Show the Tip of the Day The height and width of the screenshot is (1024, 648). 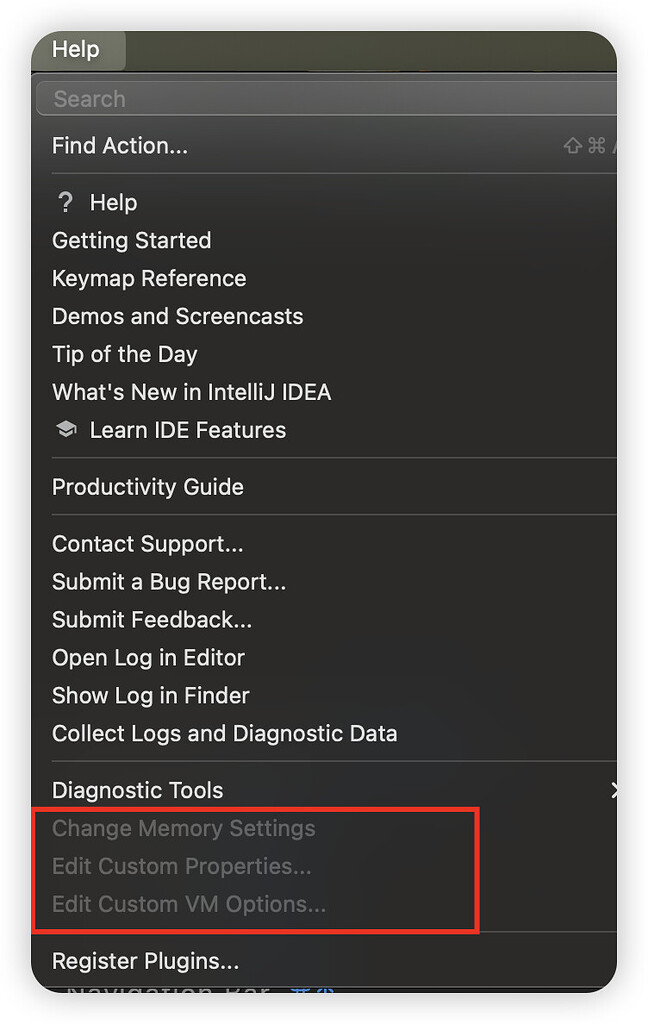tap(124, 354)
